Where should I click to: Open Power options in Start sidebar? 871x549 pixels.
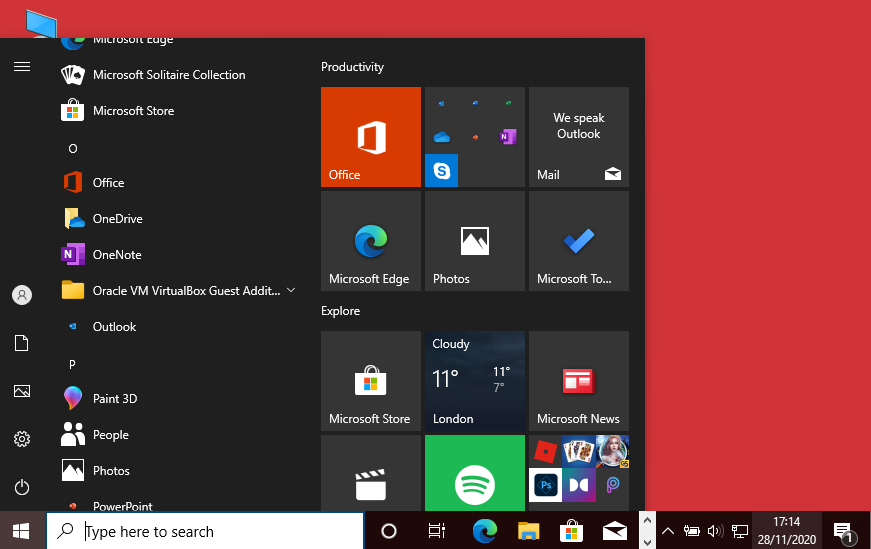22,487
